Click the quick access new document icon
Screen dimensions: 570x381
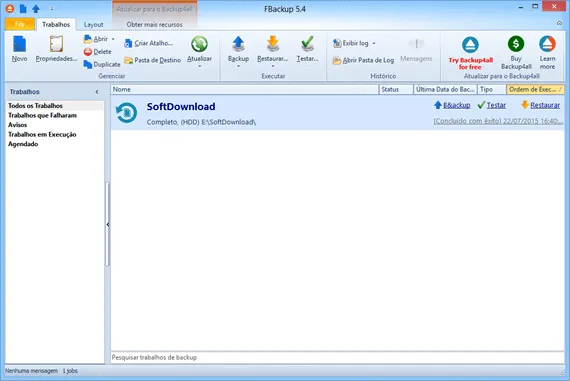[23, 8]
